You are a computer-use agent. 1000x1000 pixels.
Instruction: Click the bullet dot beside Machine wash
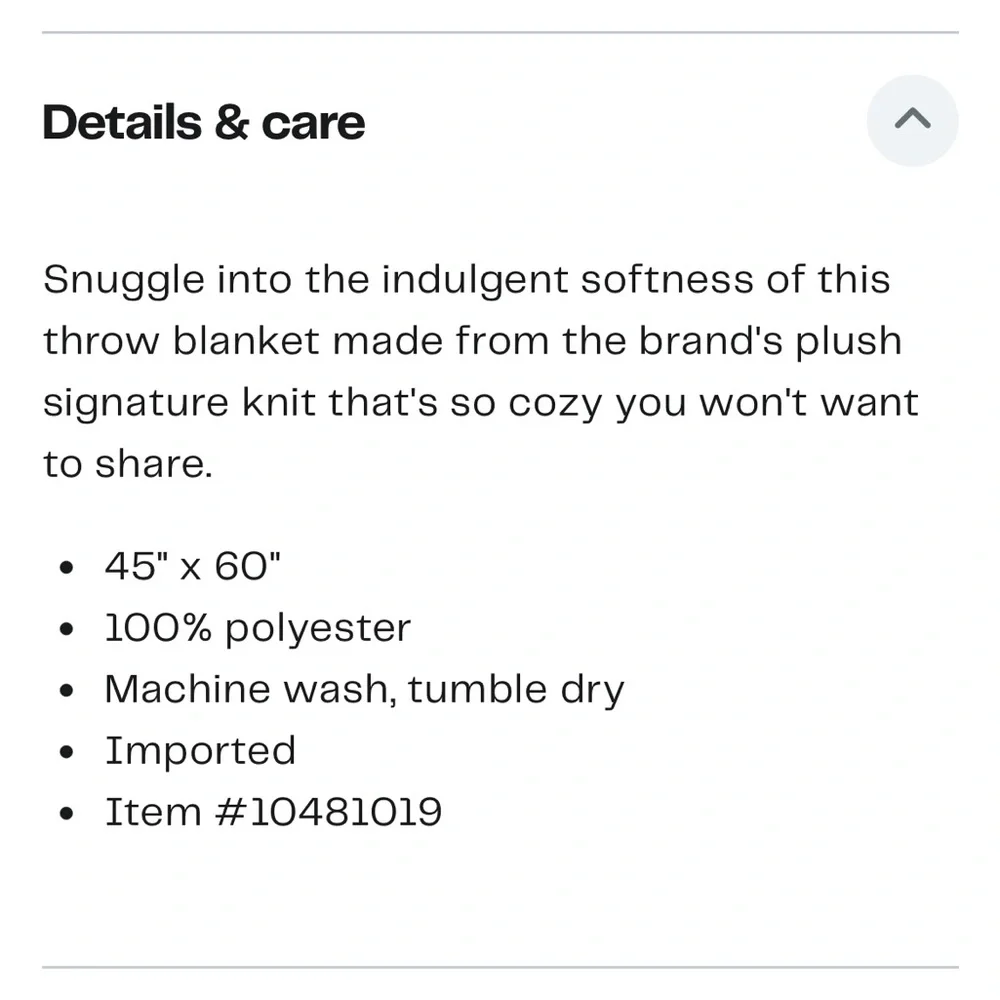pos(67,691)
